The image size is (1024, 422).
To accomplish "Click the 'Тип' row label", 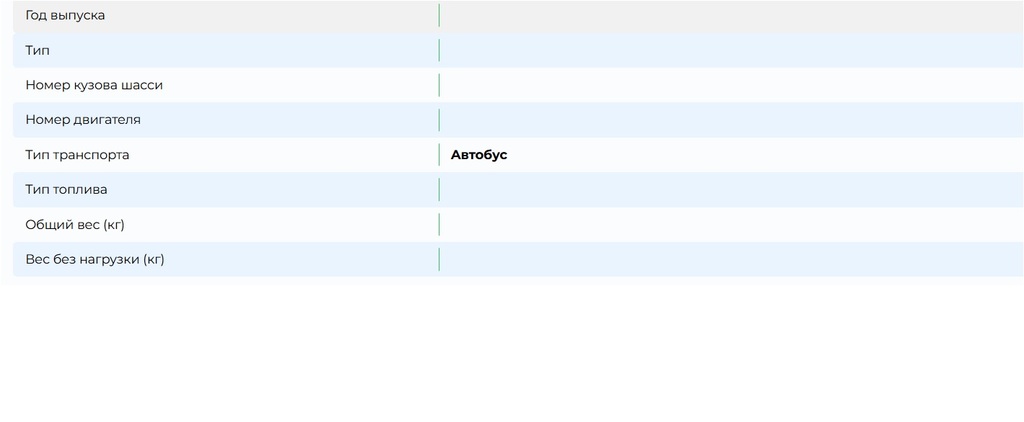I will (37, 50).
